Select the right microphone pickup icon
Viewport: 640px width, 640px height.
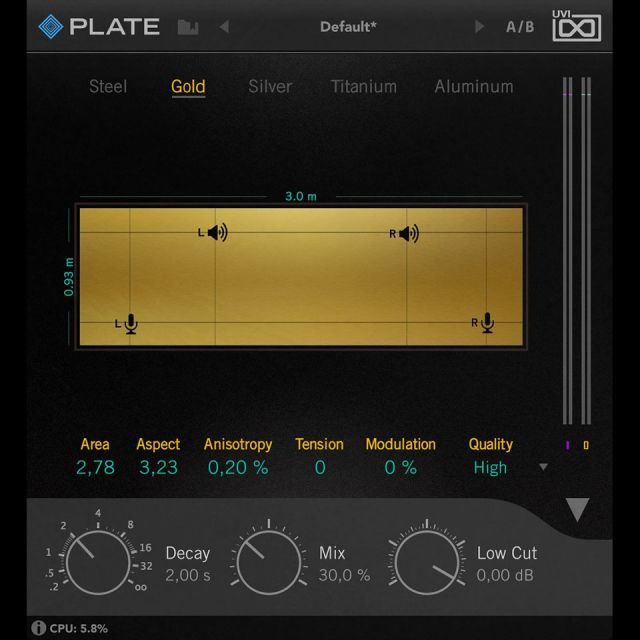tap(486, 323)
